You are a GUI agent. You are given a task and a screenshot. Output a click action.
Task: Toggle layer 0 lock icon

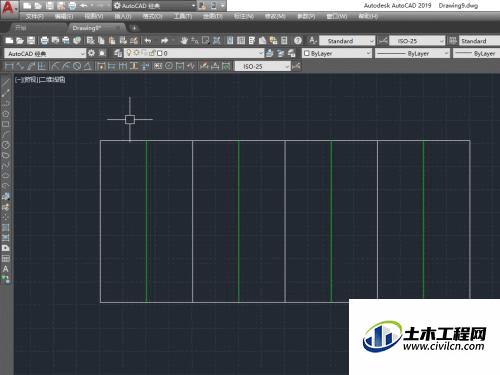click(152, 53)
